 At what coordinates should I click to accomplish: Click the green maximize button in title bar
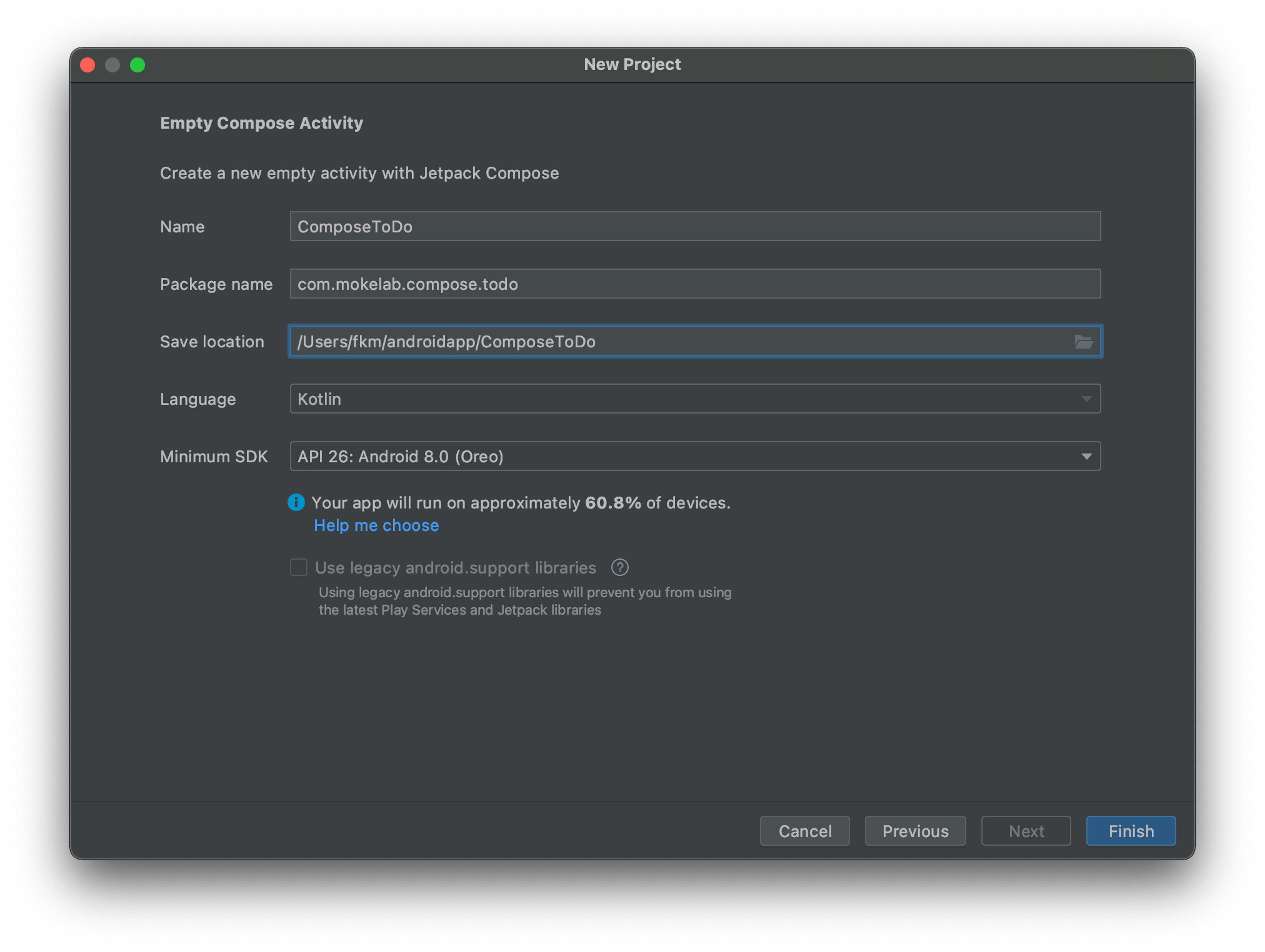(x=140, y=64)
